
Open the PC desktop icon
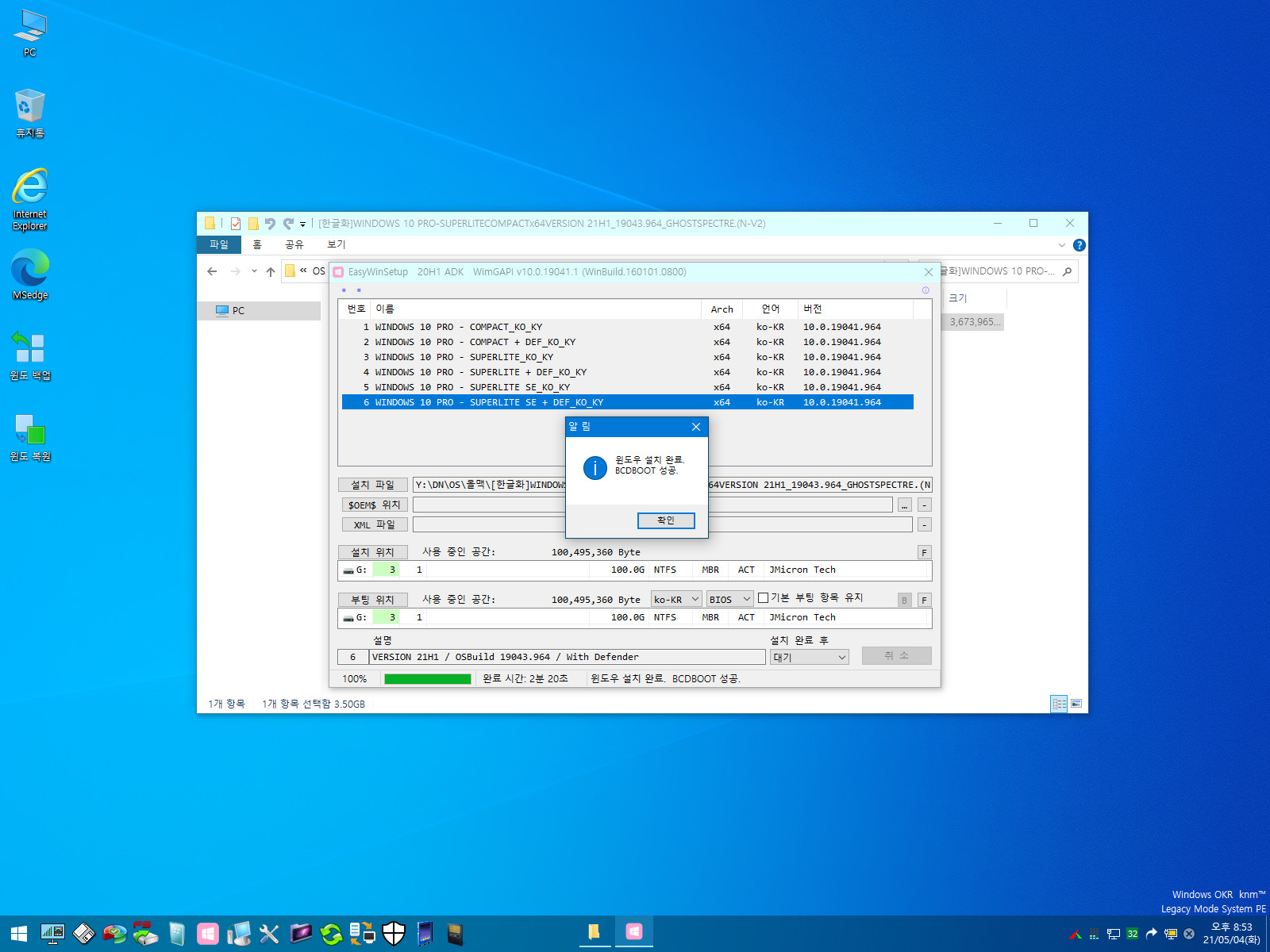point(30,33)
